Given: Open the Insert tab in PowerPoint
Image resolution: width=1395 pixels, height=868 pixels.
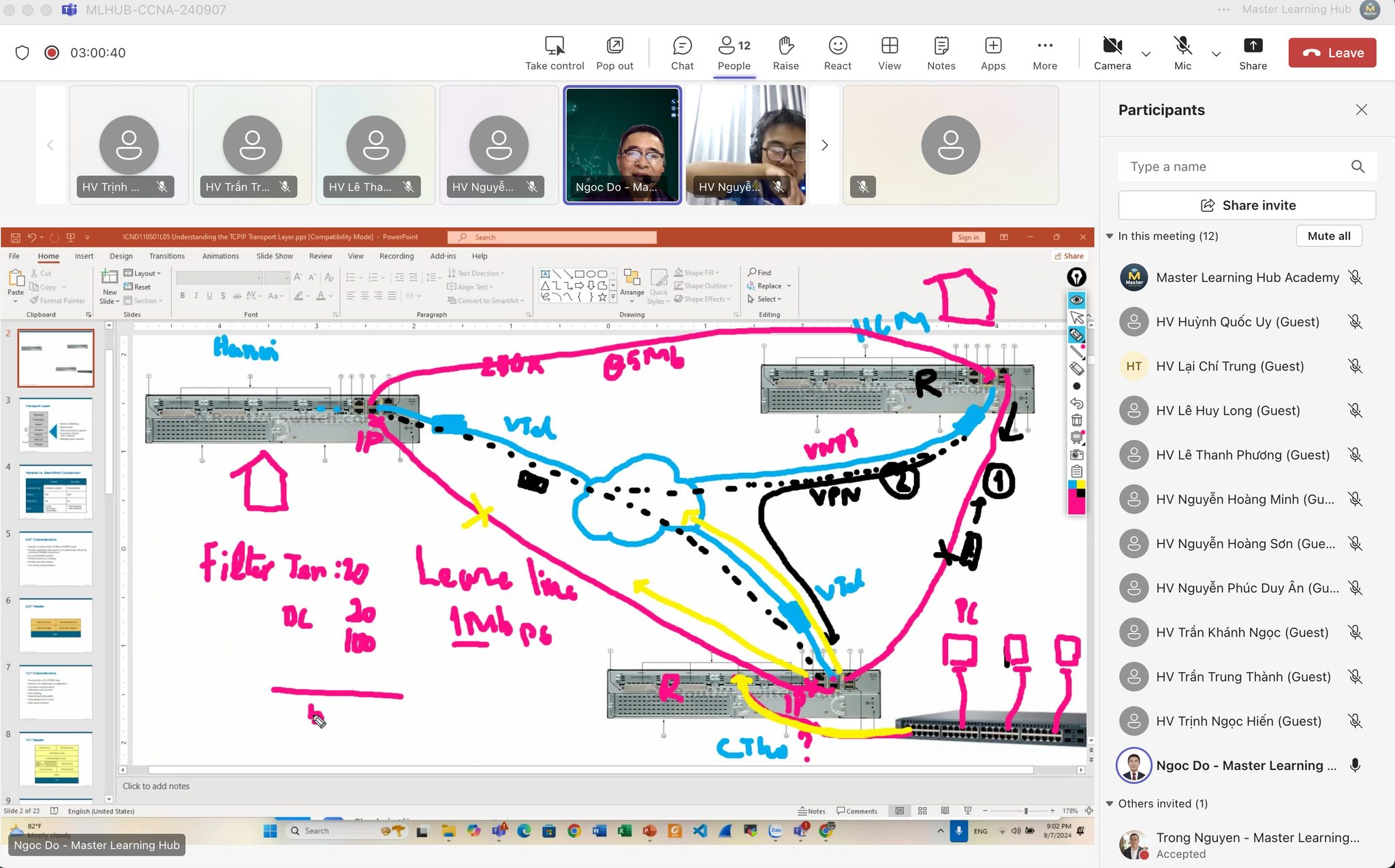Looking at the screenshot, I should pos(84,256).
